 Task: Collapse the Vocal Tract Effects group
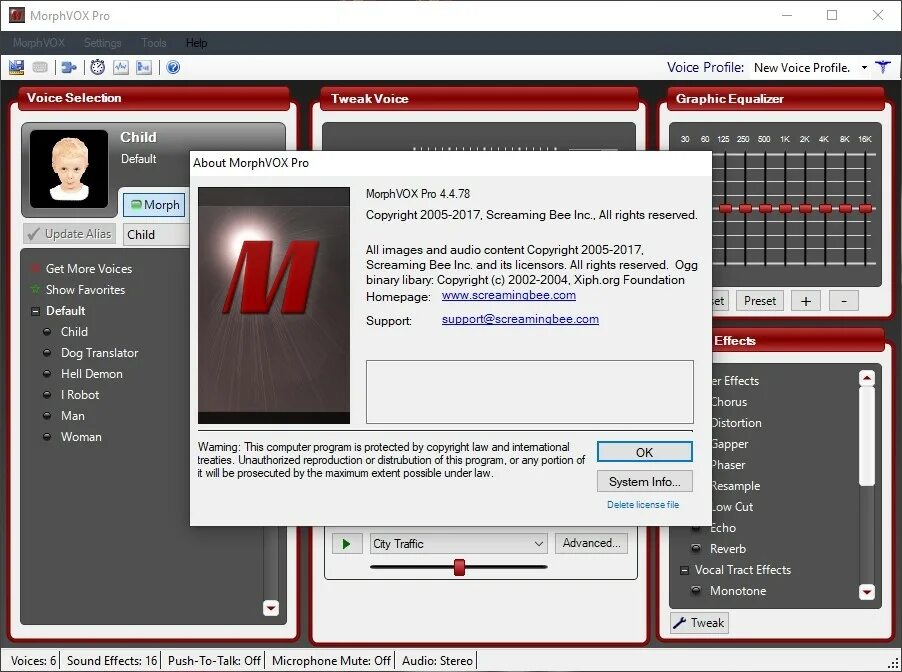point(684,570)
